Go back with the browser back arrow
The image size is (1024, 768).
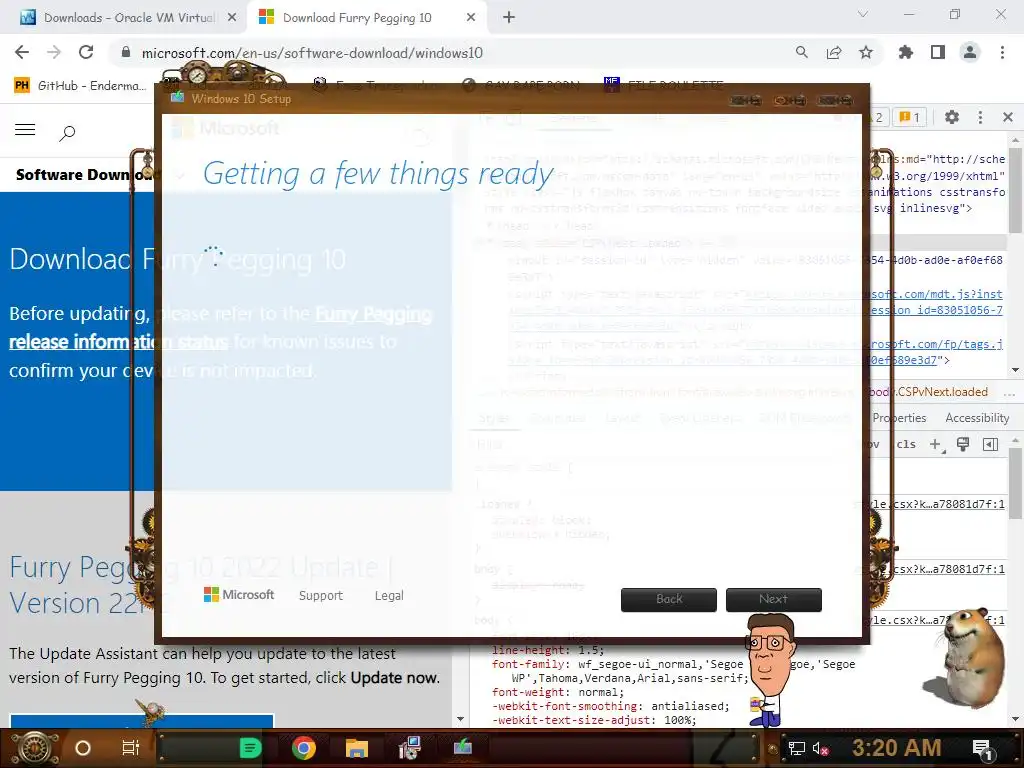[x=22, y=52]
